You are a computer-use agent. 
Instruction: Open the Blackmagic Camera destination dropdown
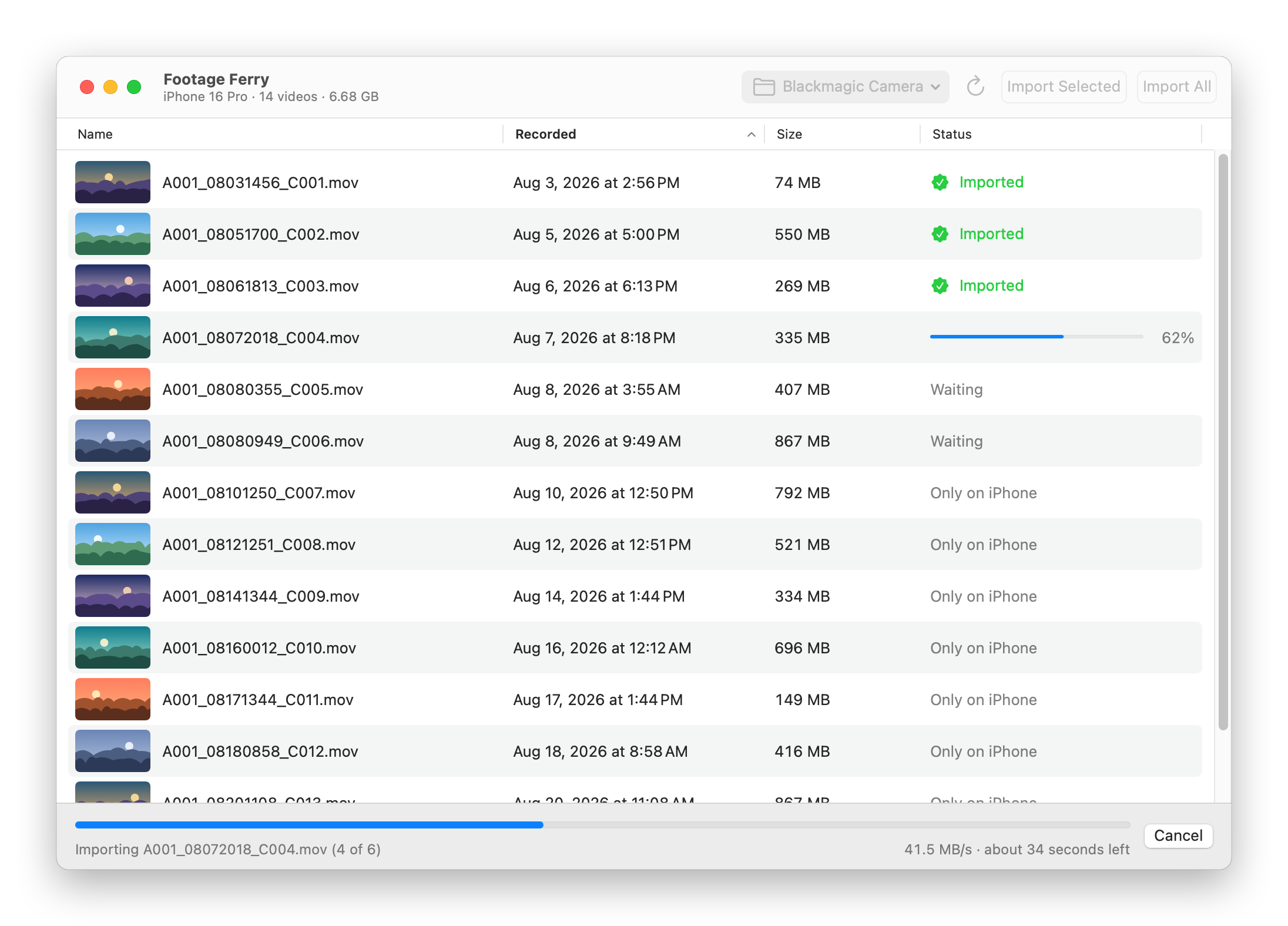845,87
